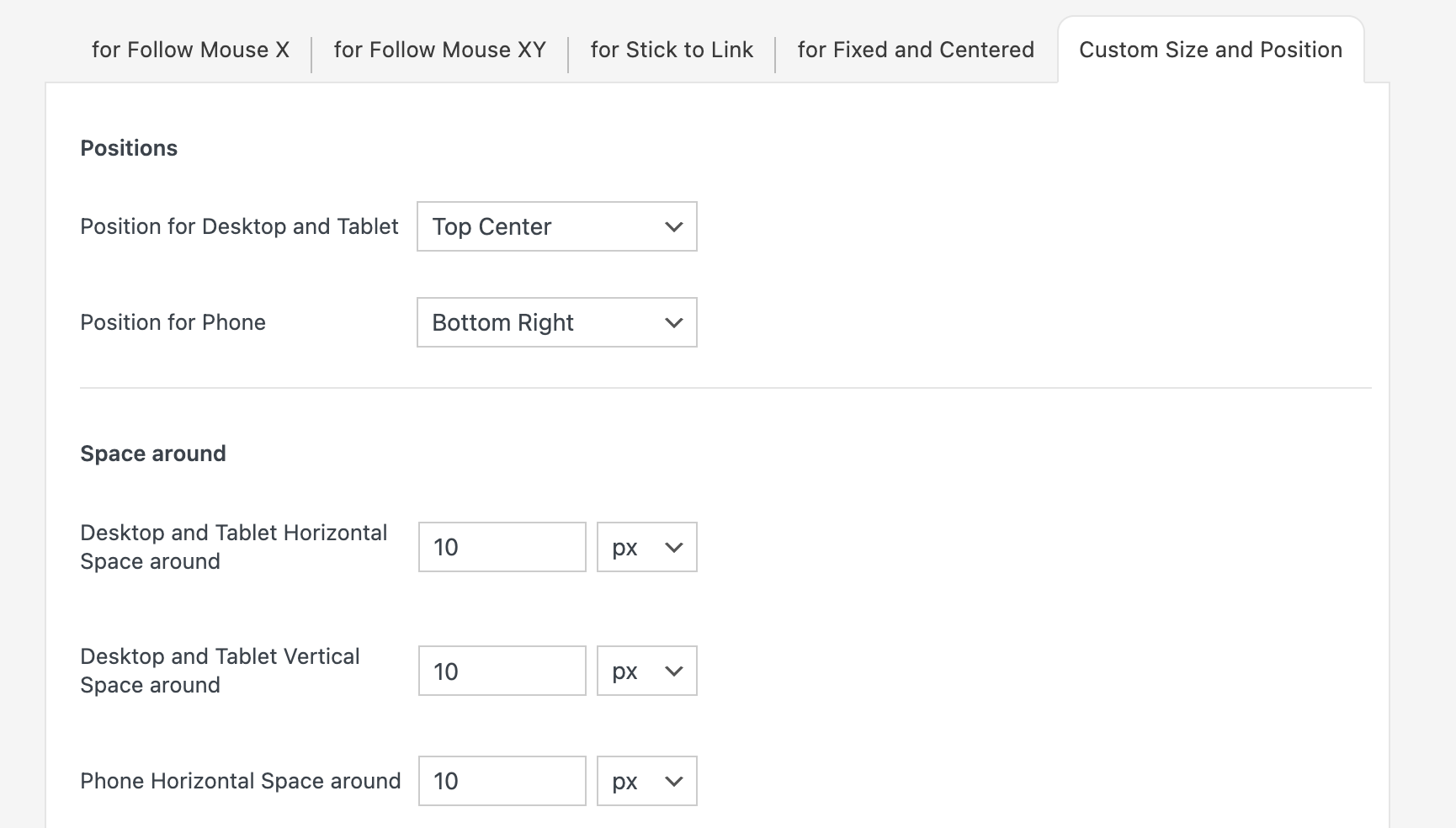
Task: Change the Bottom Right position selection
Action: (556, 322)
